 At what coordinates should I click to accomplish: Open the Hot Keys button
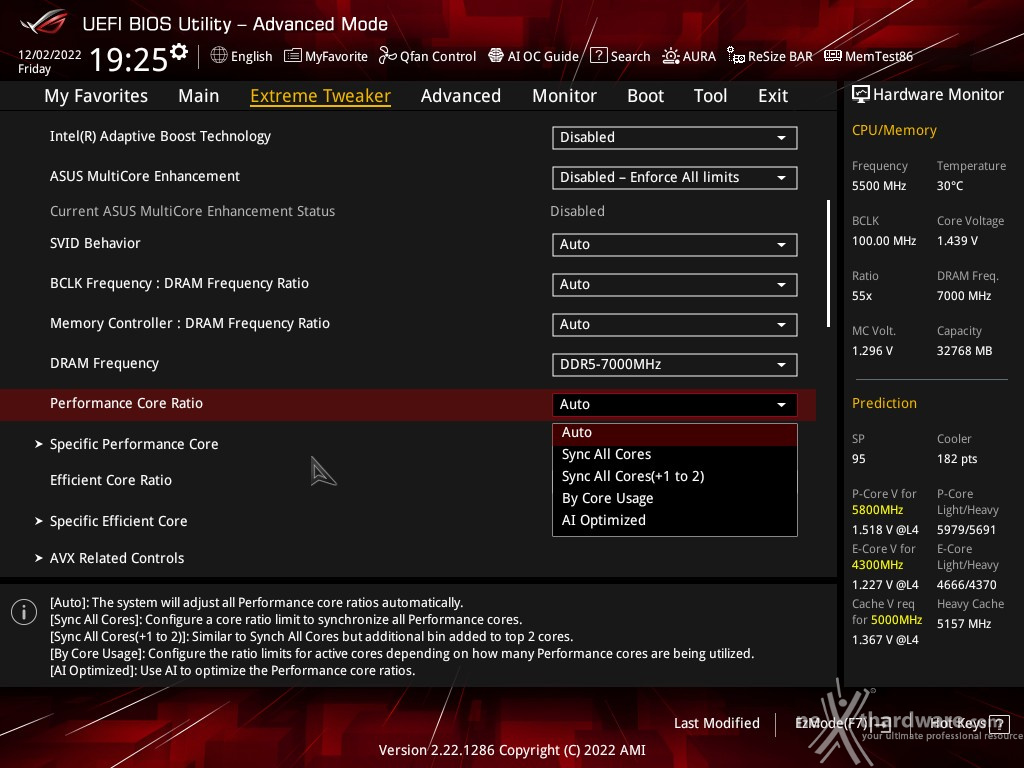[x=968, y=724]
